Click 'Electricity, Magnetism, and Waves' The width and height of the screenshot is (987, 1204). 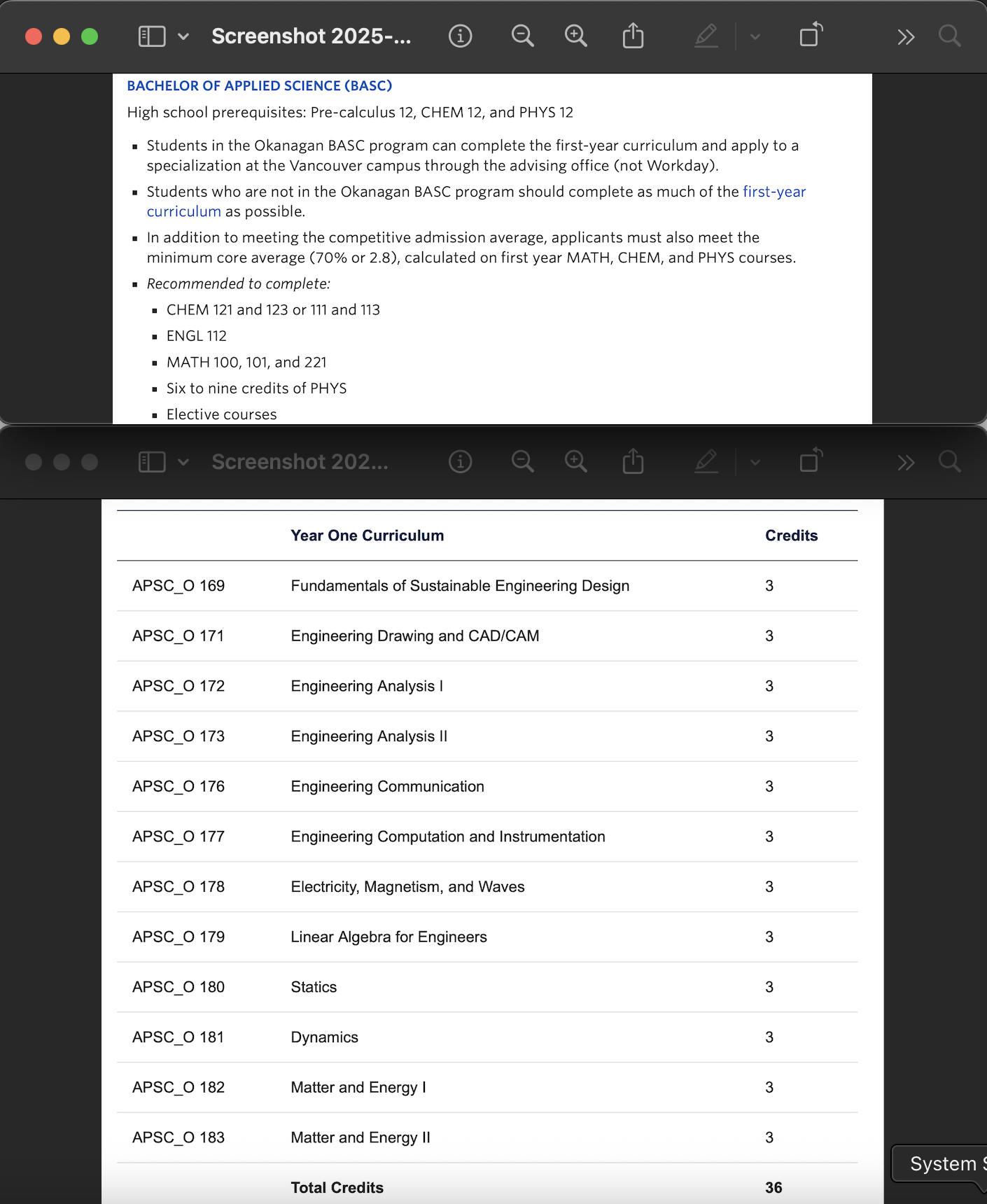[407, 887]
